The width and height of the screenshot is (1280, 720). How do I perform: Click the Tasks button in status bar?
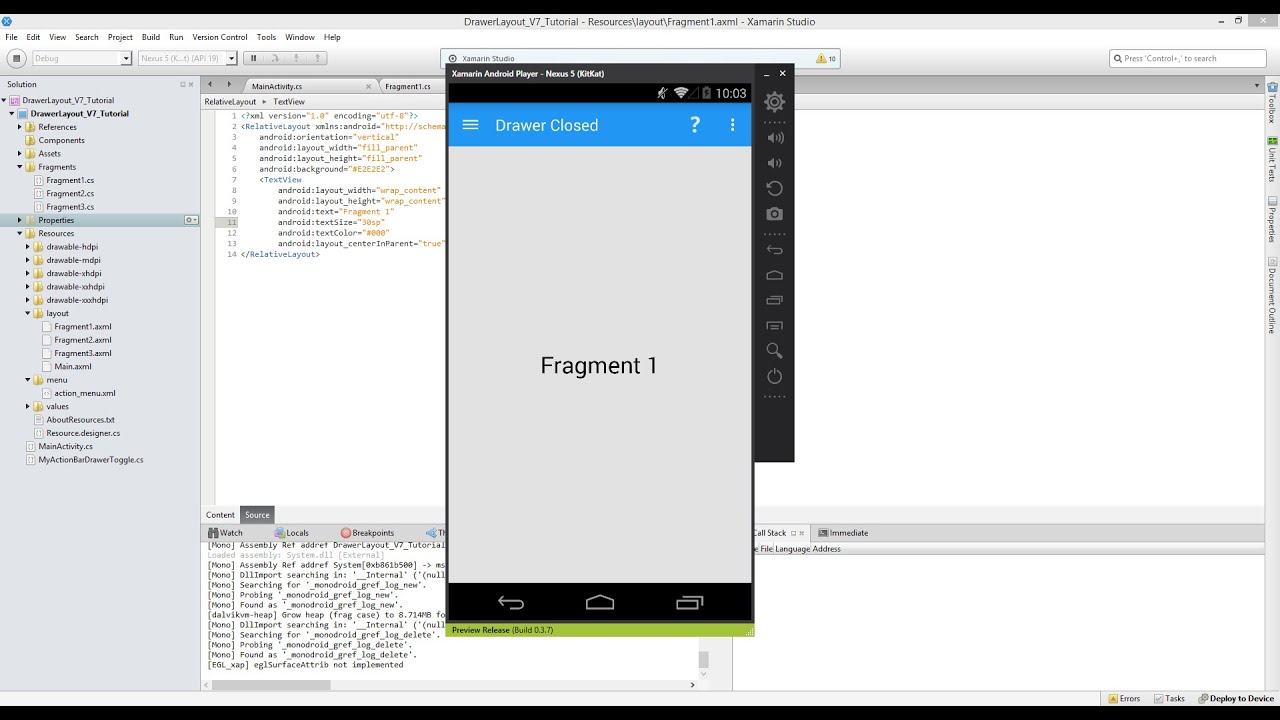click(x=1169, y=699)
